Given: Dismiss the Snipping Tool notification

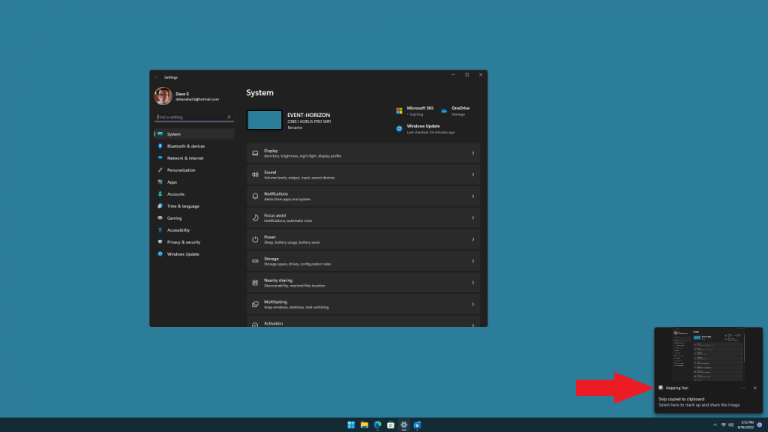Looking at the screenshot, I should (x=755, y=387).
